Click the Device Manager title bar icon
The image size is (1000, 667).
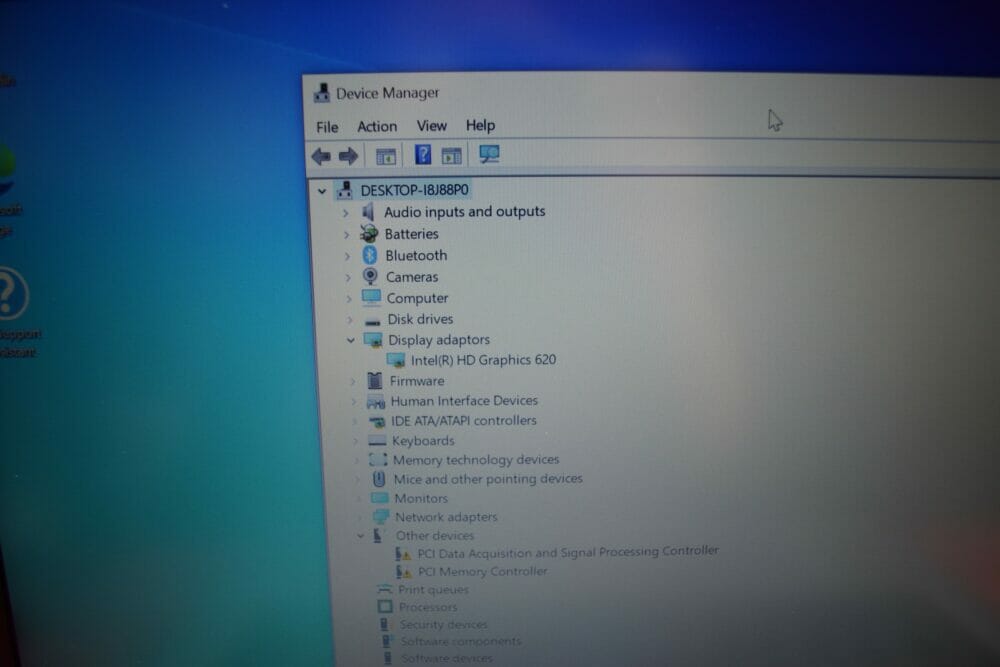point(321,93)
